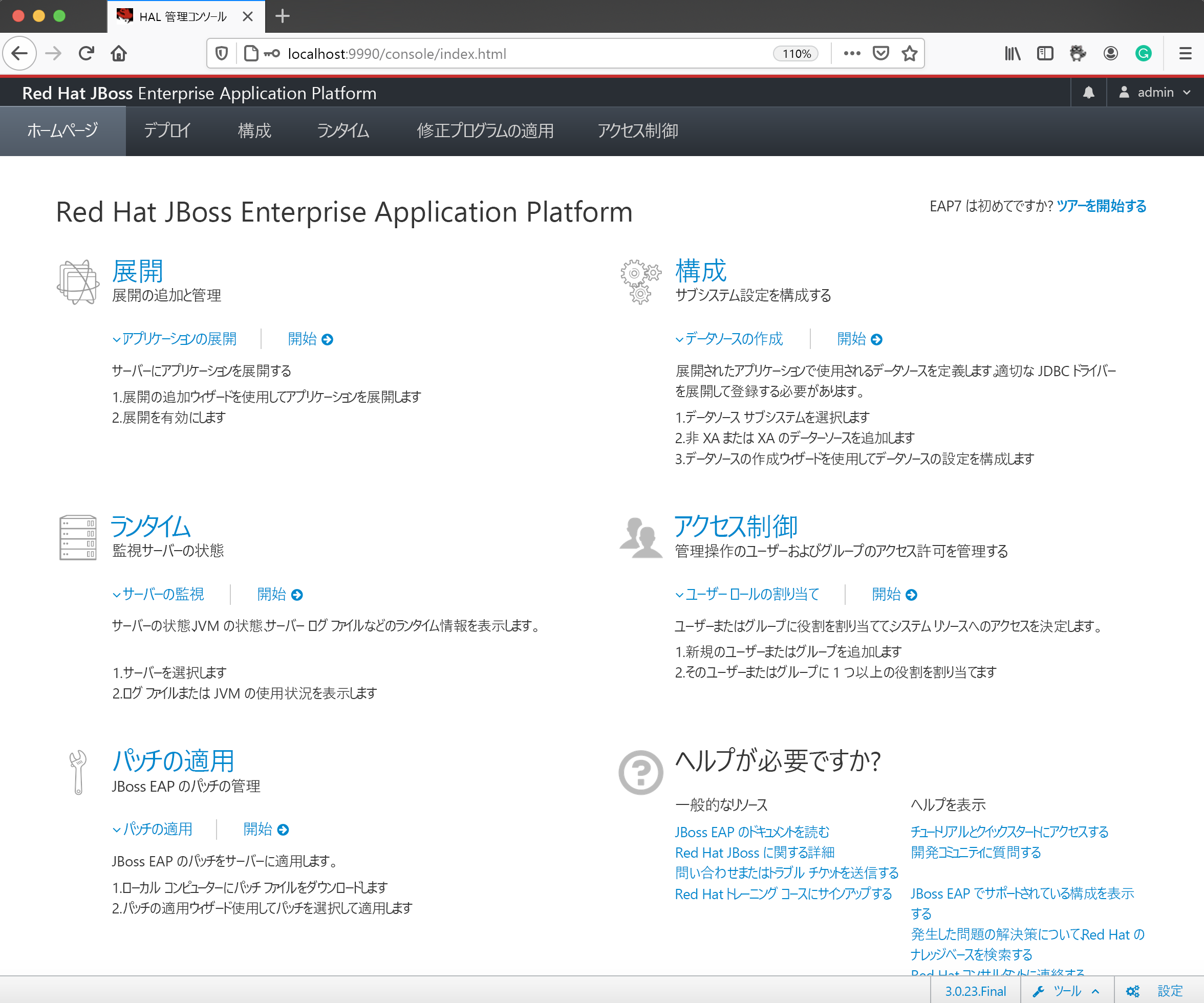Go to the browser home page
1204x1003 pixels.
point(119,53)
